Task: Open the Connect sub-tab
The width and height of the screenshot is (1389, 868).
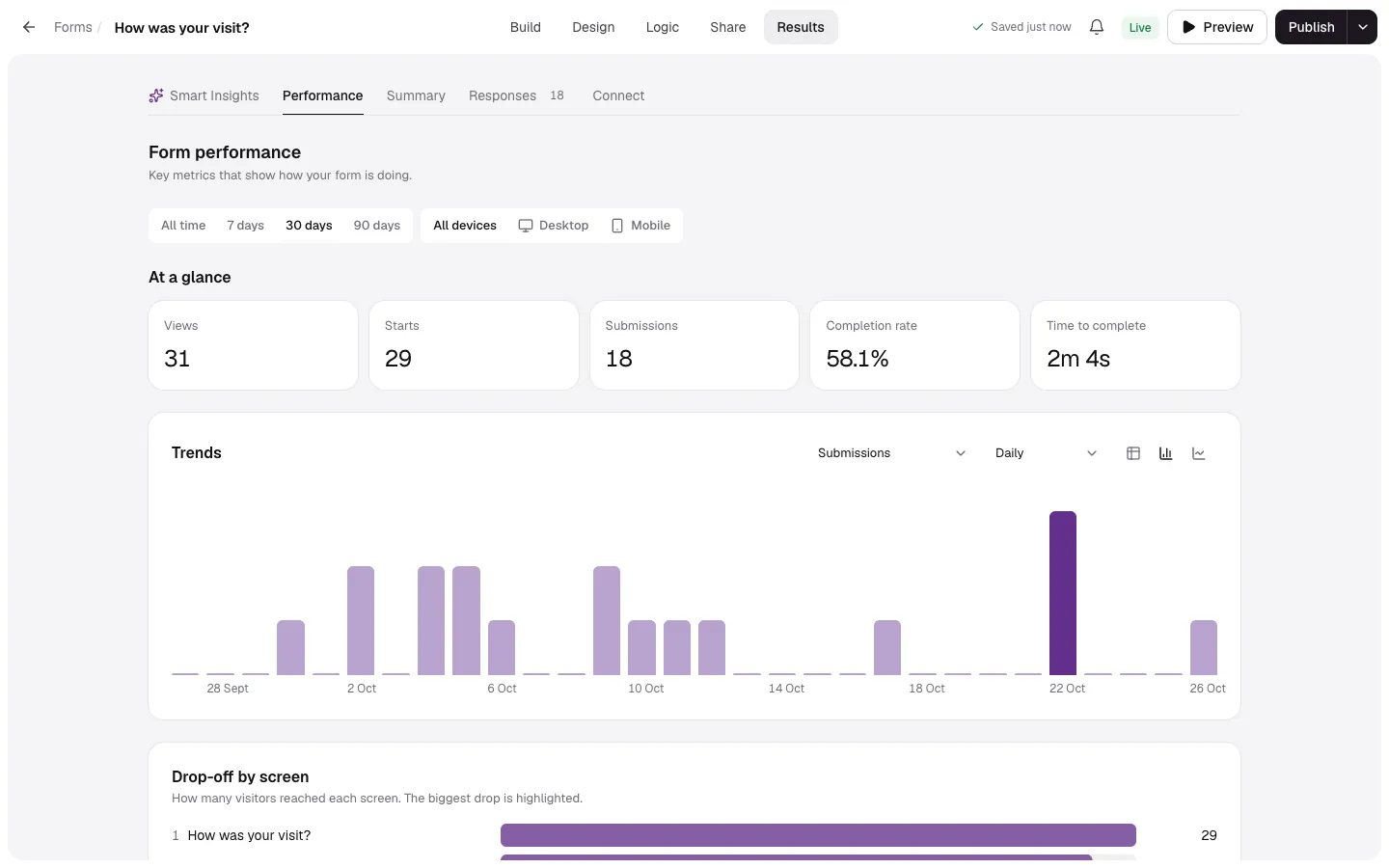Action: pos(618,95)
